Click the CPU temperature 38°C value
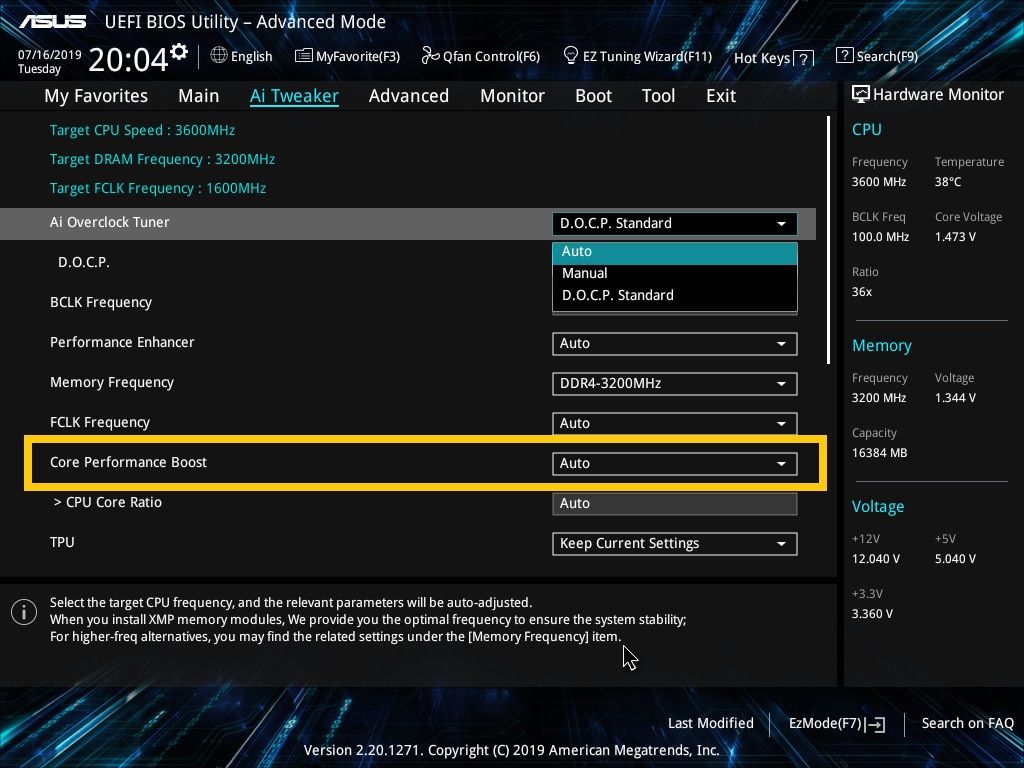Image resolution: width=1024 pixels, height=768 pixels. click(x=948, y=182)
